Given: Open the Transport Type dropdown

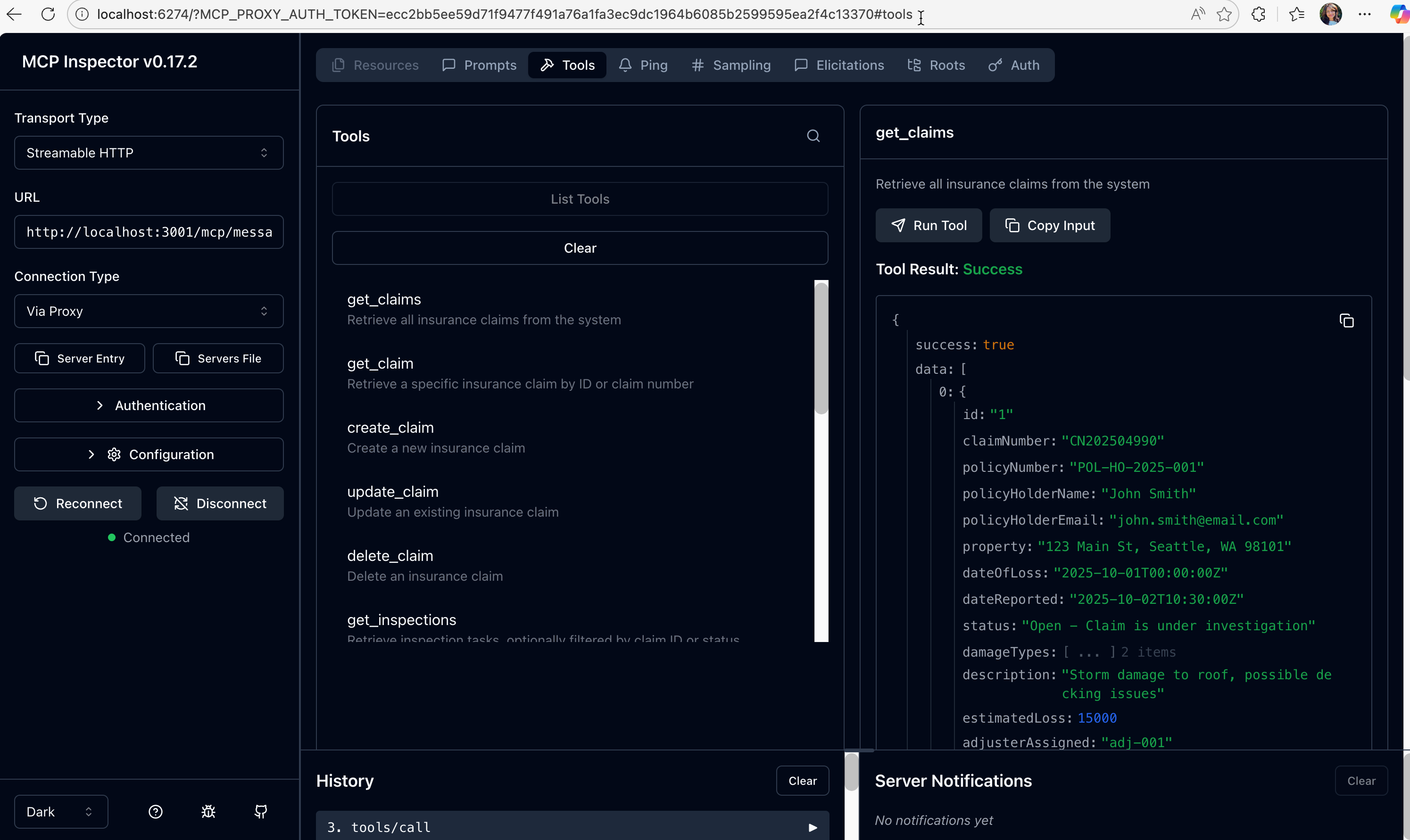Looking at the screenshot, I should [x=148, y=152].
